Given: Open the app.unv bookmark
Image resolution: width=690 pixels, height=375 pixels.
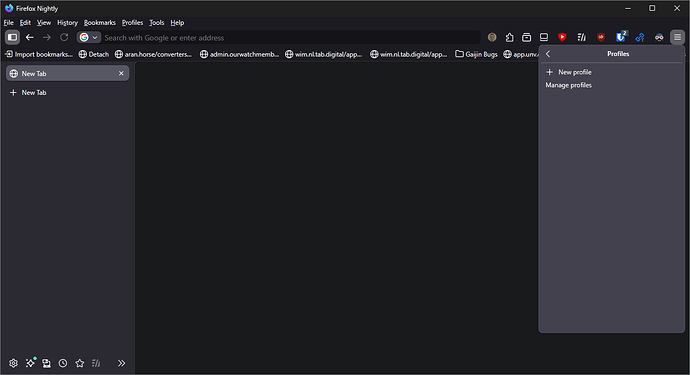Looking at the screenshot, I should (521, 54).
